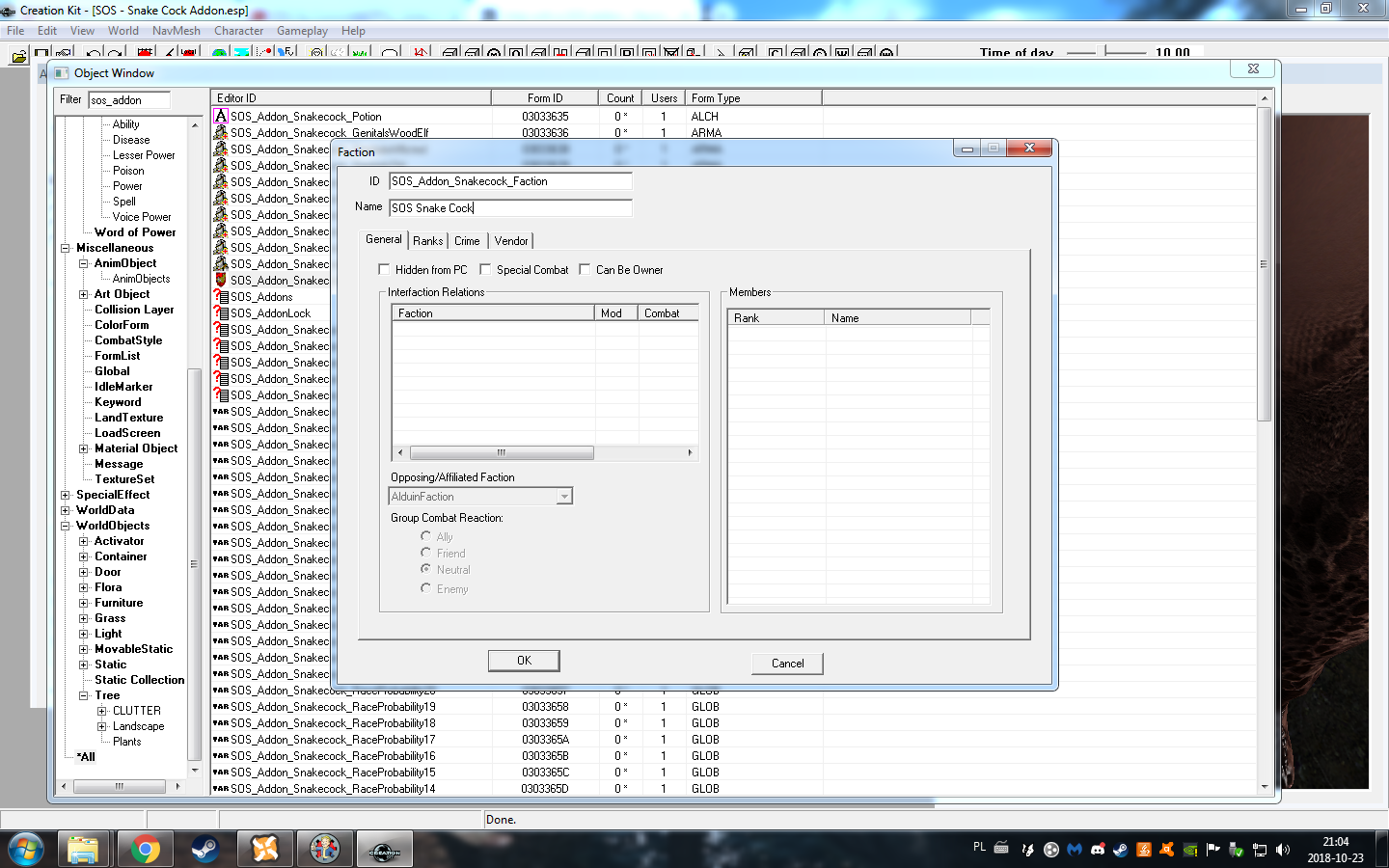
Task: Click the Filter text field
Action: click(129, 99)
